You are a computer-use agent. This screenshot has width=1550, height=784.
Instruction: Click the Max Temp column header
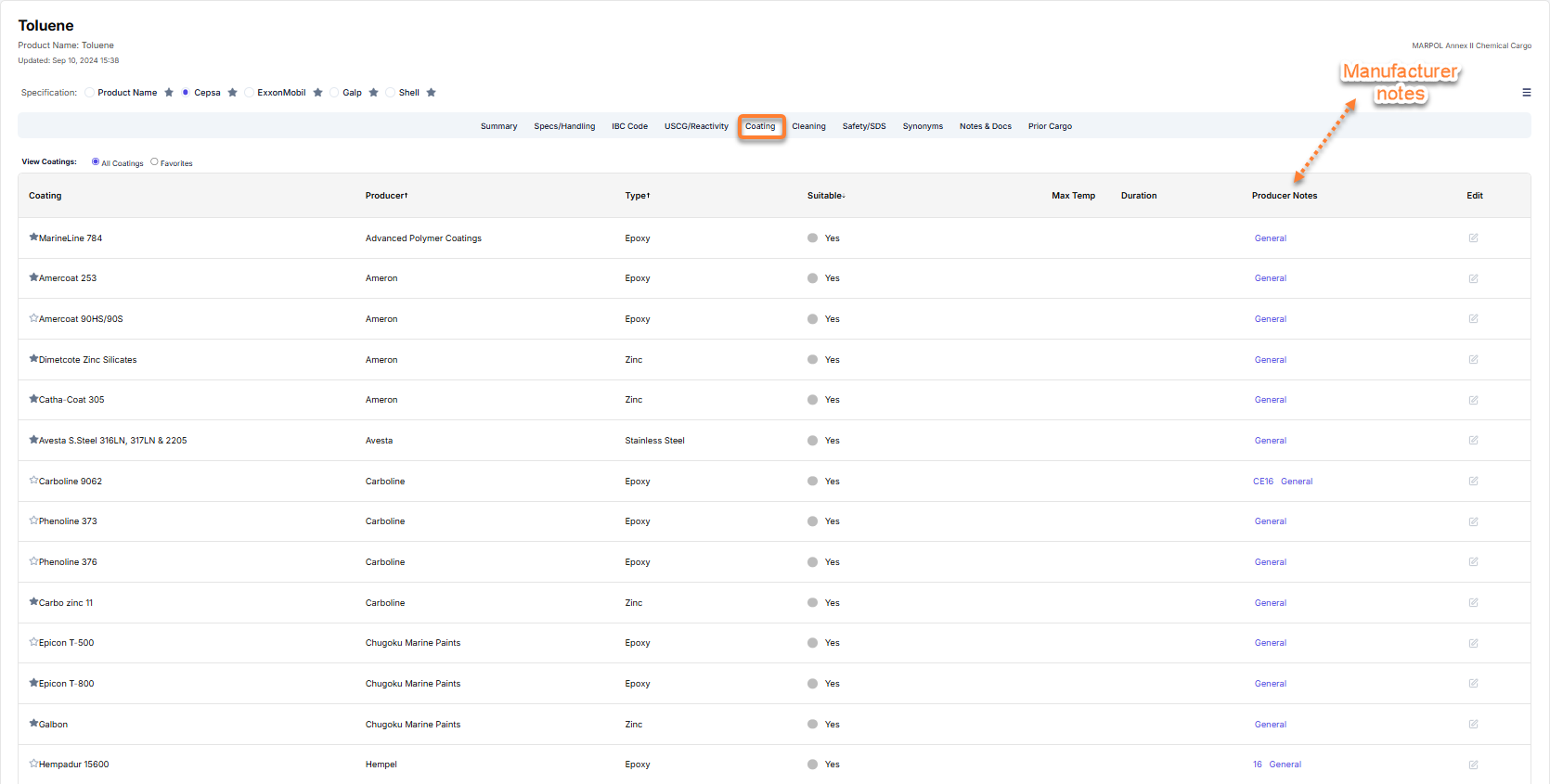tap(1073, 196)
